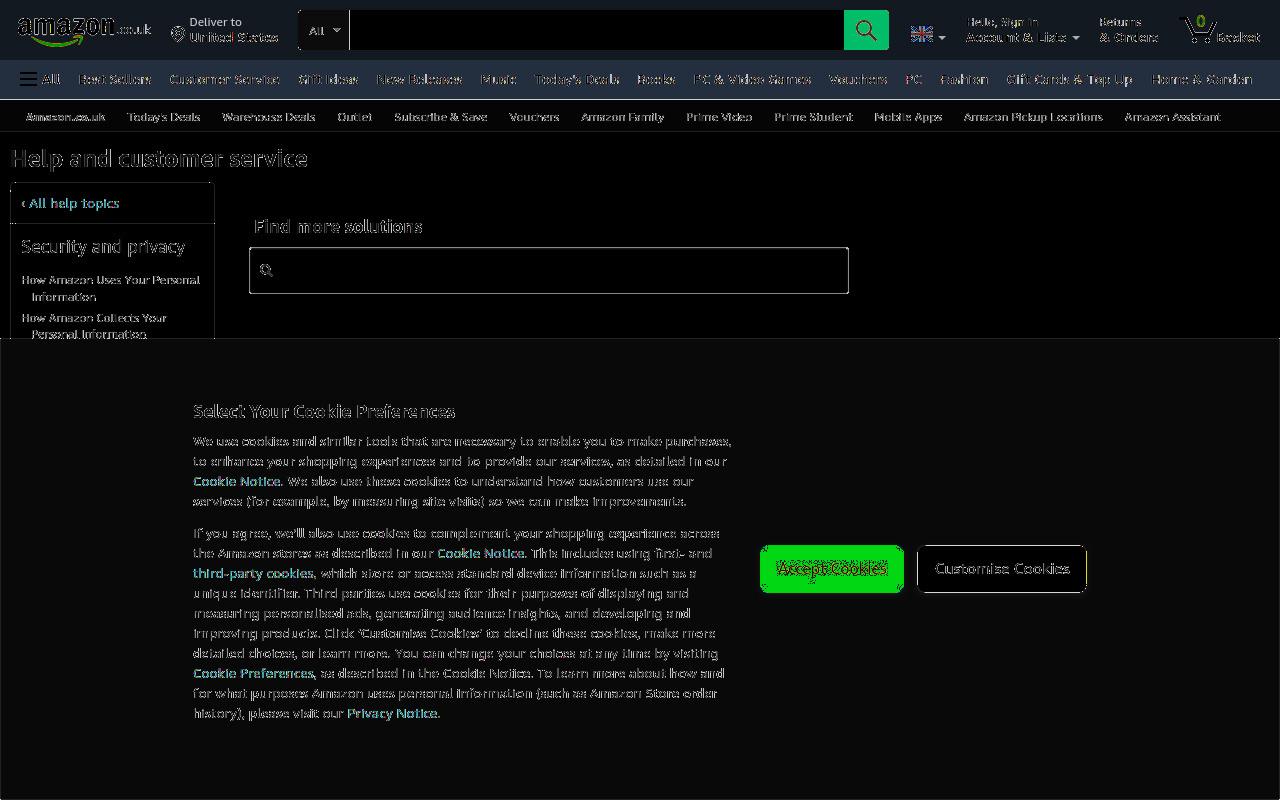Open the second Cookie Notice link
Viewport: 1280px width, 800px height.
point(481,553)
